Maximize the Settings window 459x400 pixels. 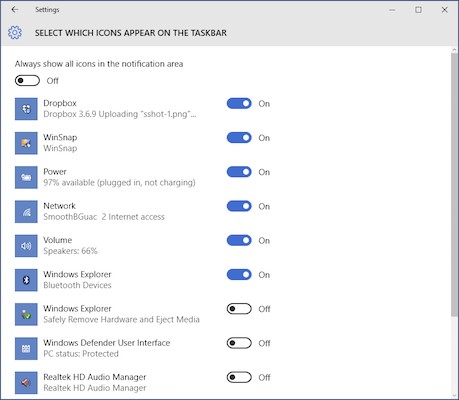pos(418,10)
